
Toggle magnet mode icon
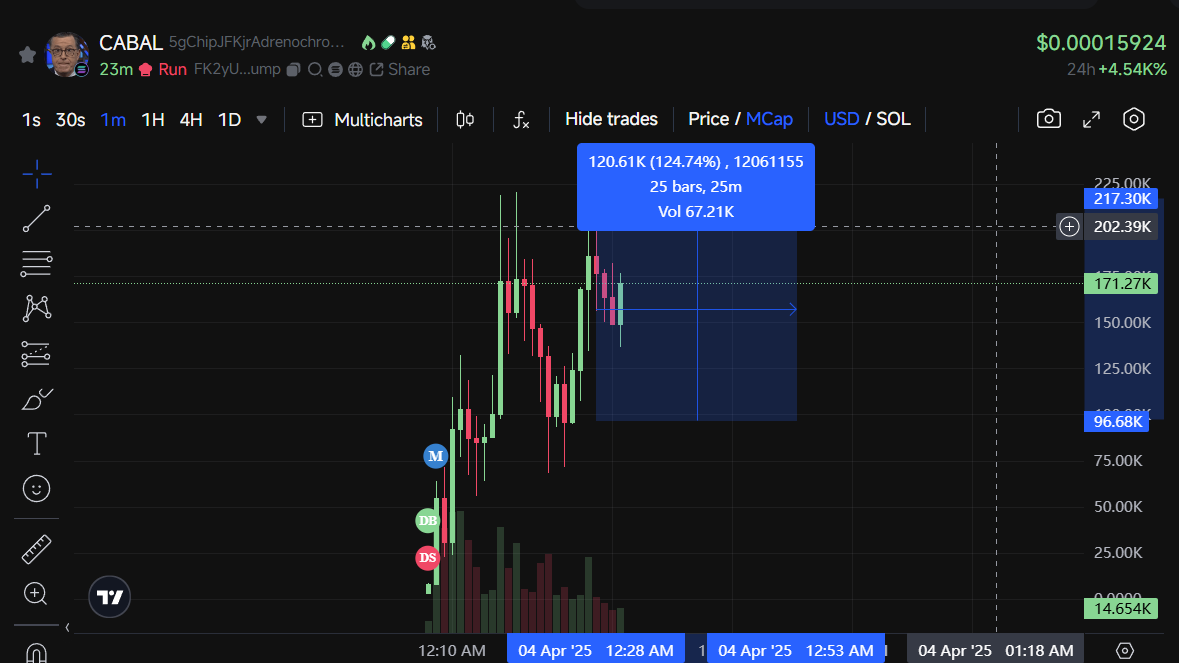[x=36, y=652]
